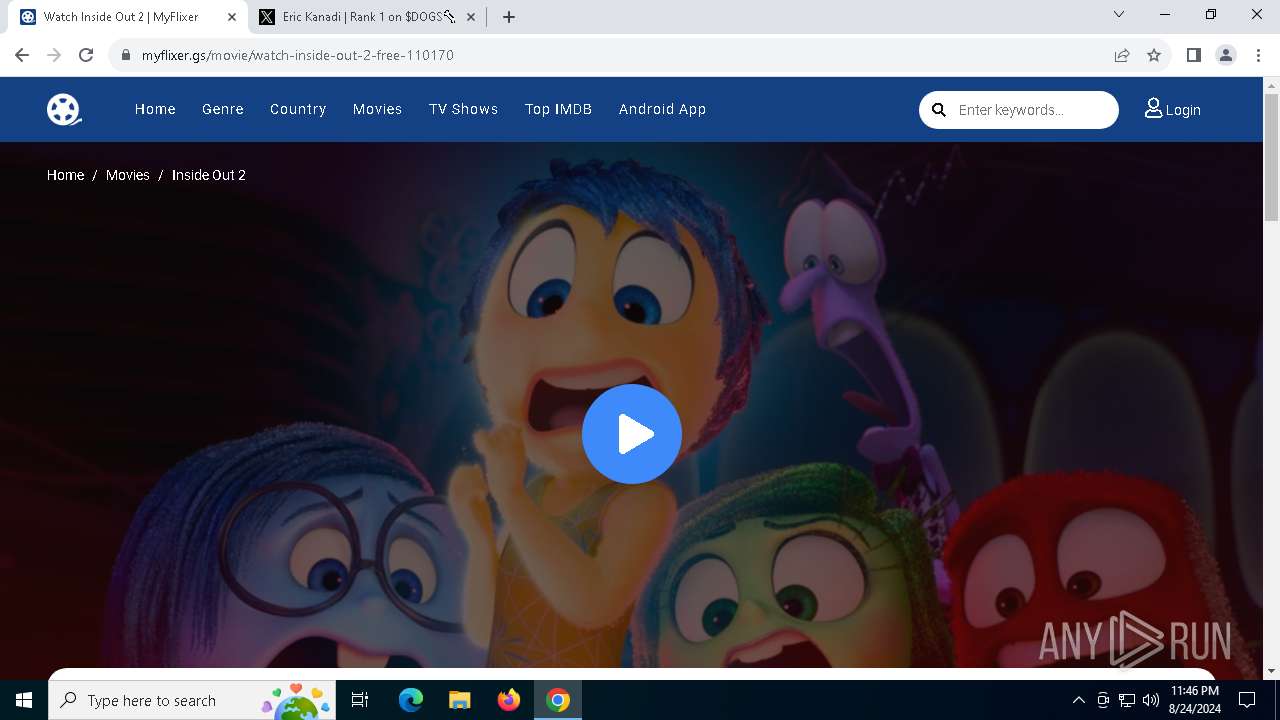
Task: Click the Movies breadcrumb link
Action: (128, 175)
